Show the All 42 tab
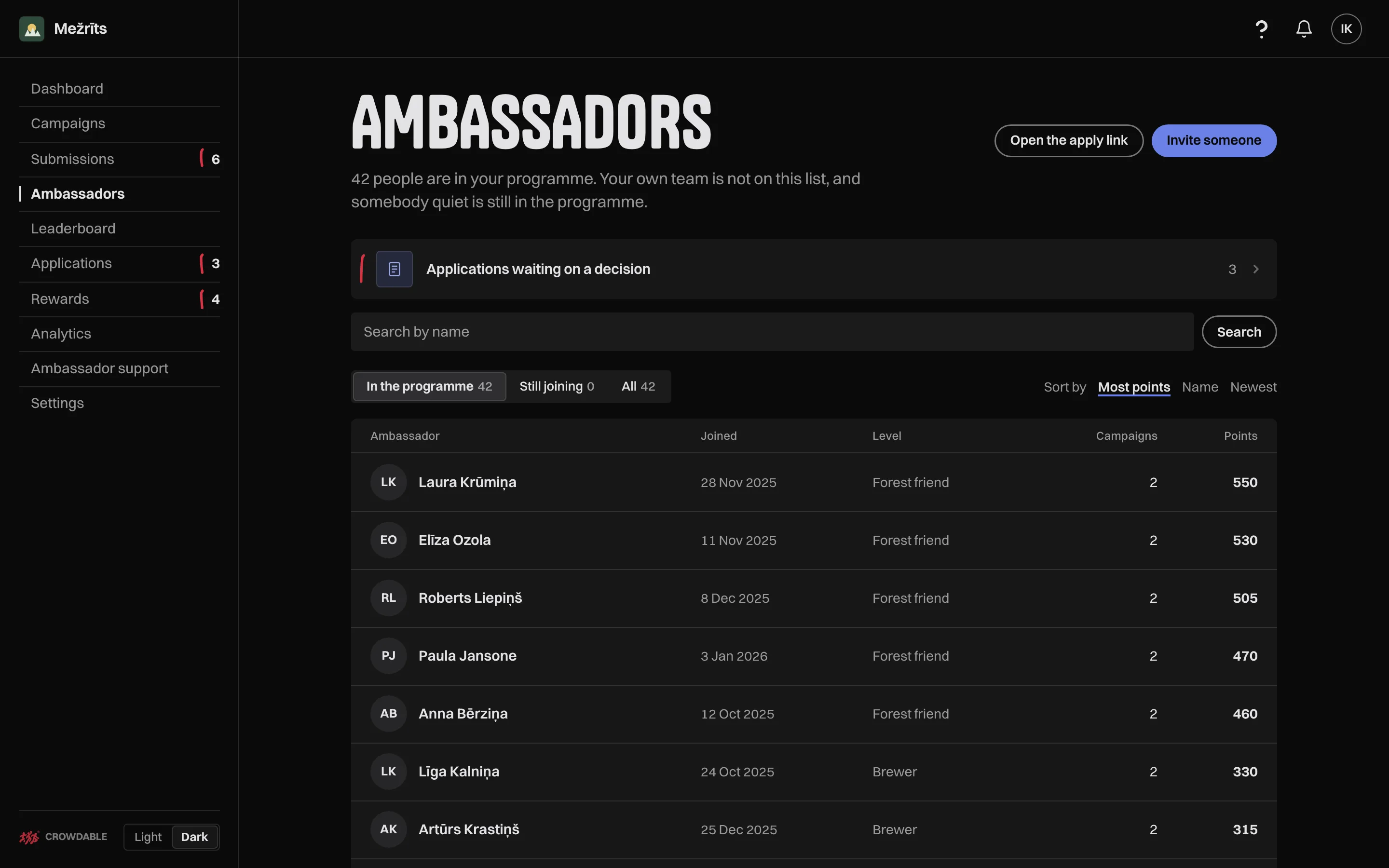The height and width of the screenshot is (868, 1389). coord(638,386)
